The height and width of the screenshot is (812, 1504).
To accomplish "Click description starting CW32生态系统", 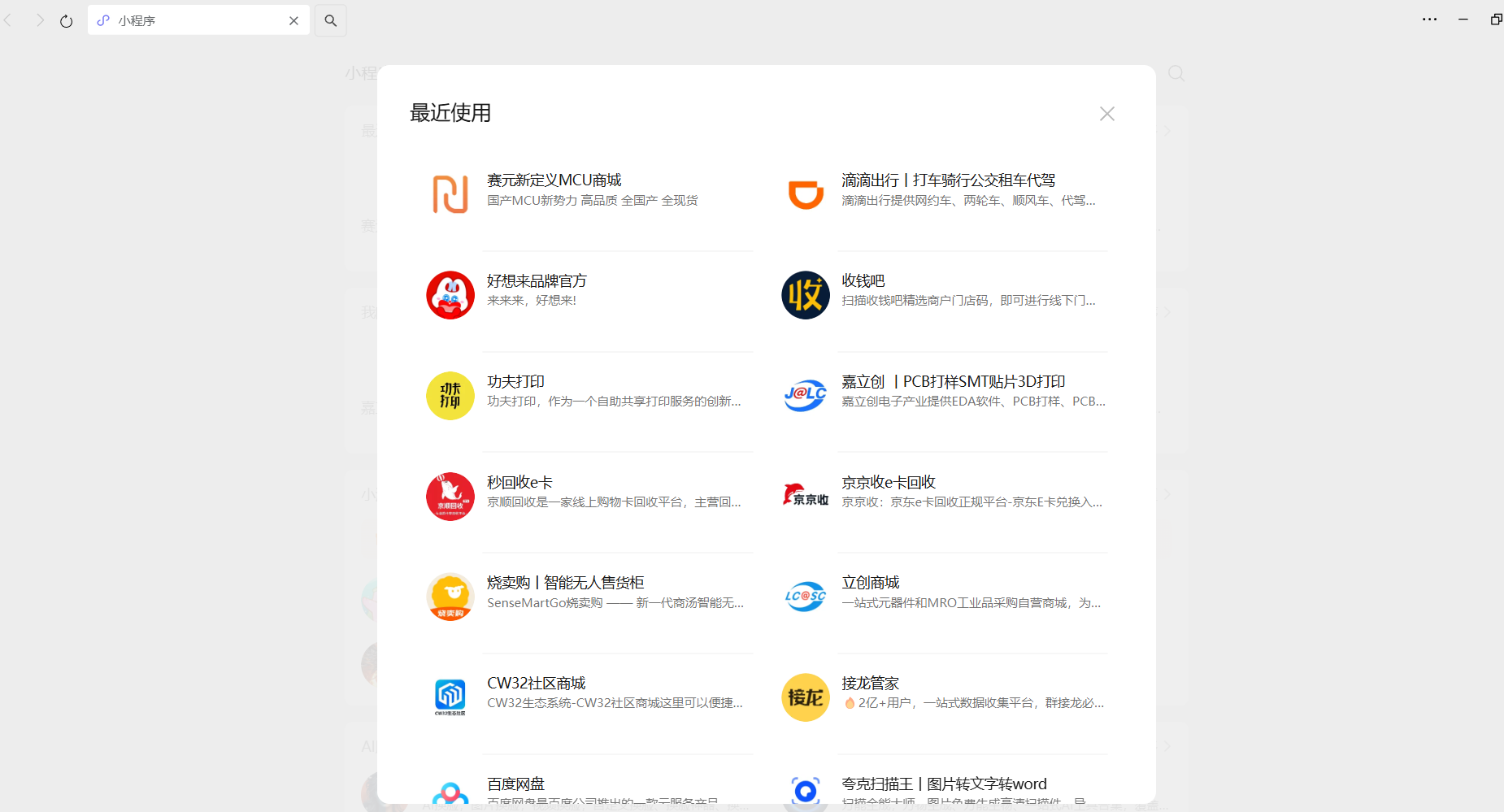I will (x=615, y=702).
